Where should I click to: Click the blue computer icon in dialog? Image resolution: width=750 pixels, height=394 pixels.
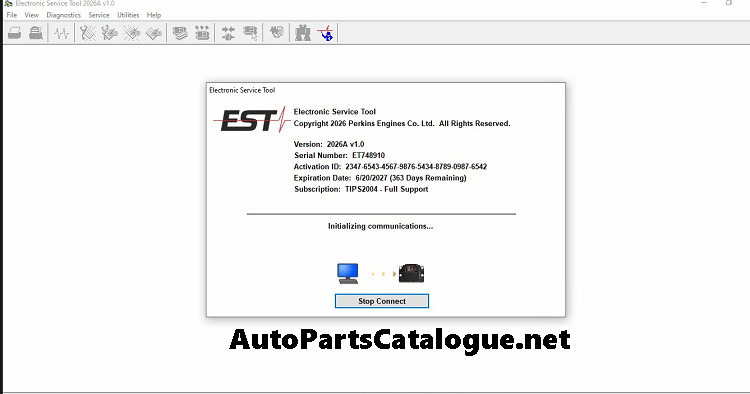tap(348, 274)
